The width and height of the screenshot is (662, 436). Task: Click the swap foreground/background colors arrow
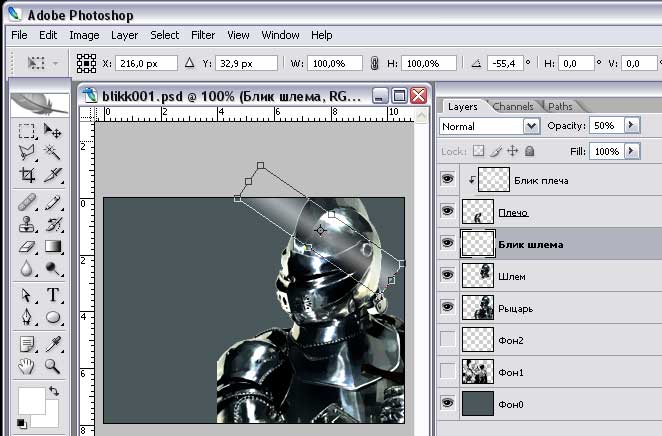click(x=54, y=391)
